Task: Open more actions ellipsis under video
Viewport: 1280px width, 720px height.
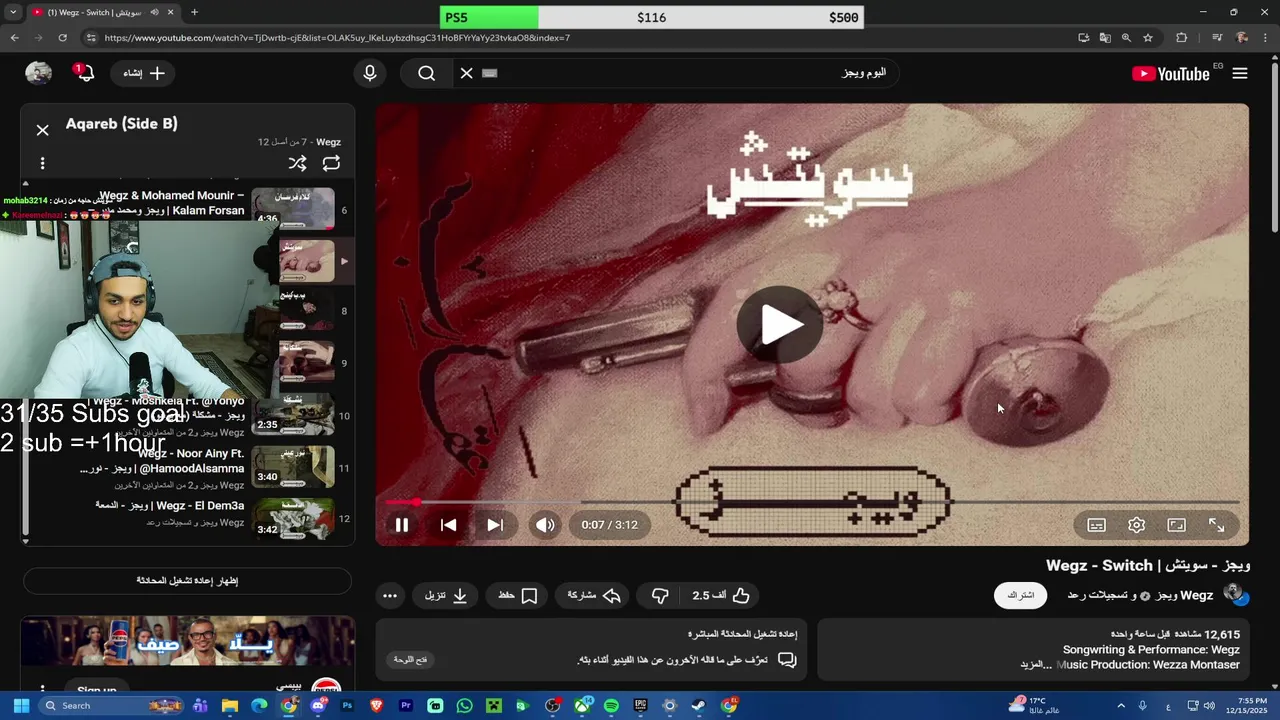Action: click(390, 595)
